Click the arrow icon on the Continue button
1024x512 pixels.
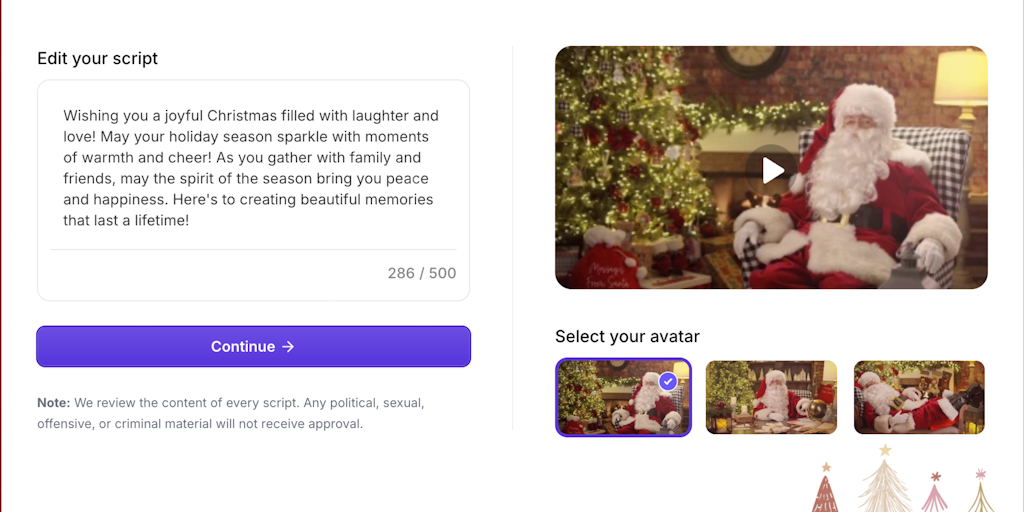coord(288,347)
